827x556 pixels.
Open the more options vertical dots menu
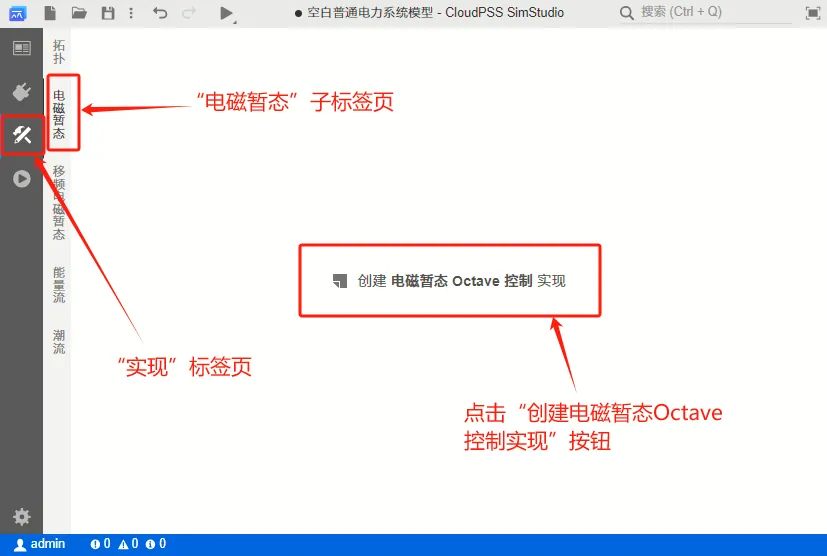coord(131,13)
